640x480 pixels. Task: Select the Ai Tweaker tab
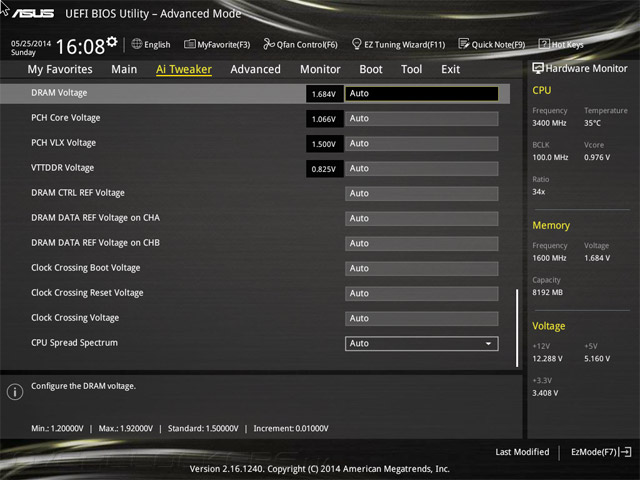[184, 69]
